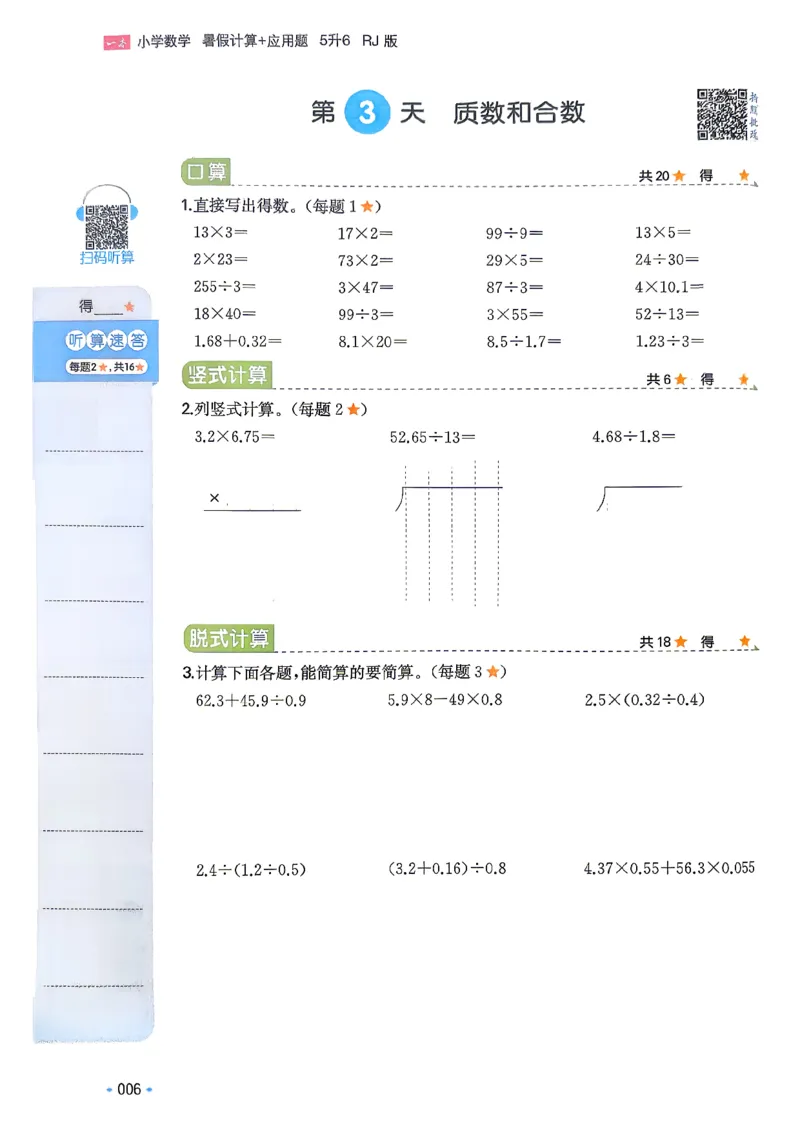Click the 脱式计算 section label

(x=228, y=638)
